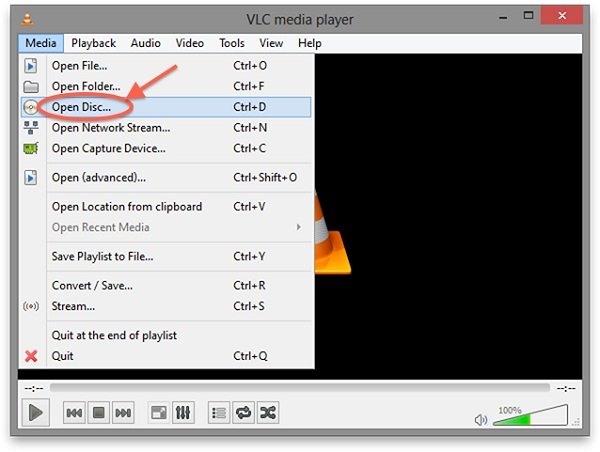The height and width of the screenshot is (452, 600).
Task: Toggle Quit at the end of playlist
Action: 165,335
